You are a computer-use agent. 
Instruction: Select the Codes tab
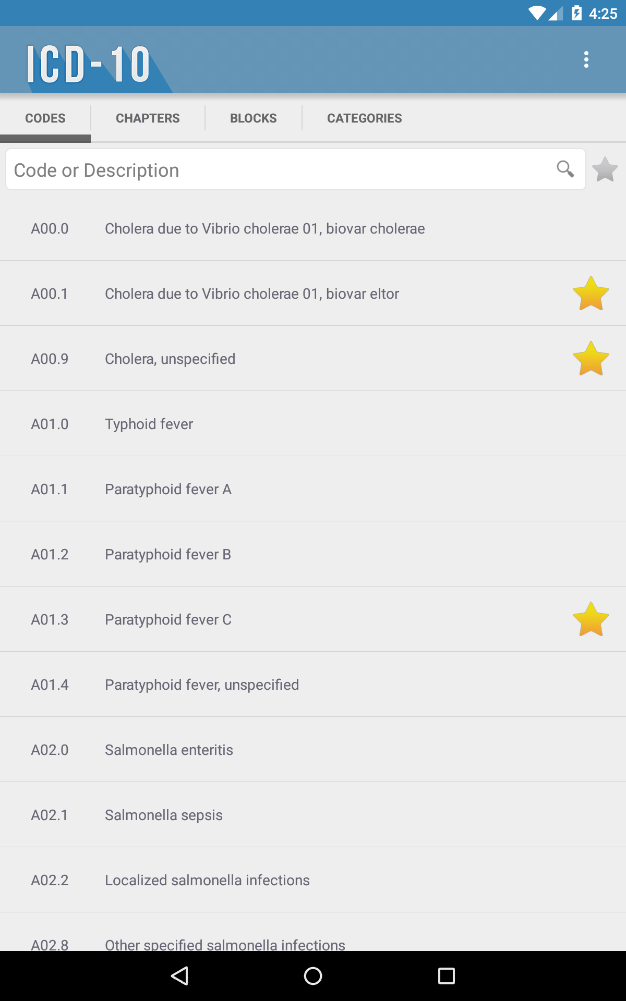[x=45, y=118]
